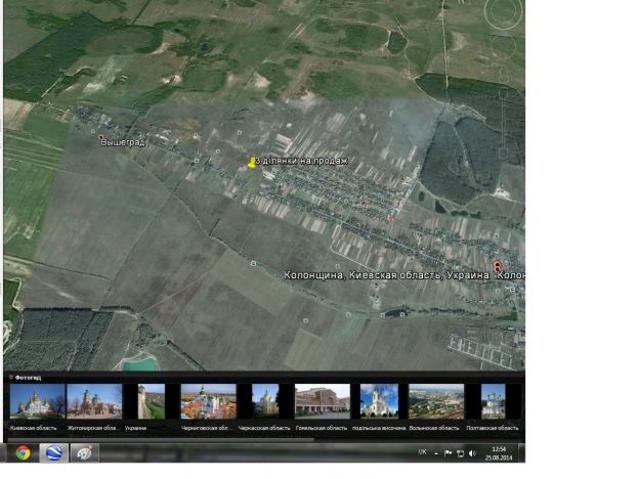
Task: Open Житомирская область tour thumbnail
Action: [94, 401]
